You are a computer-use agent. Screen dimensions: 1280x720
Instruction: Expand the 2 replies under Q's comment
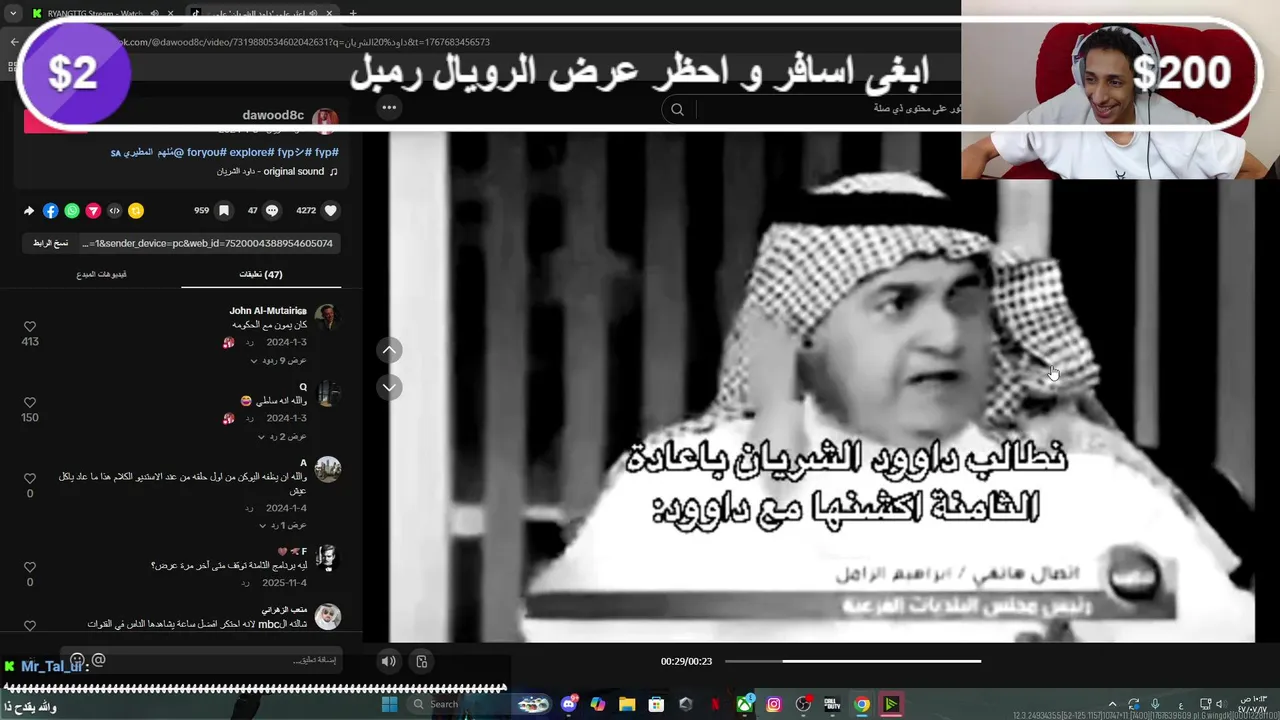[282, 437]
